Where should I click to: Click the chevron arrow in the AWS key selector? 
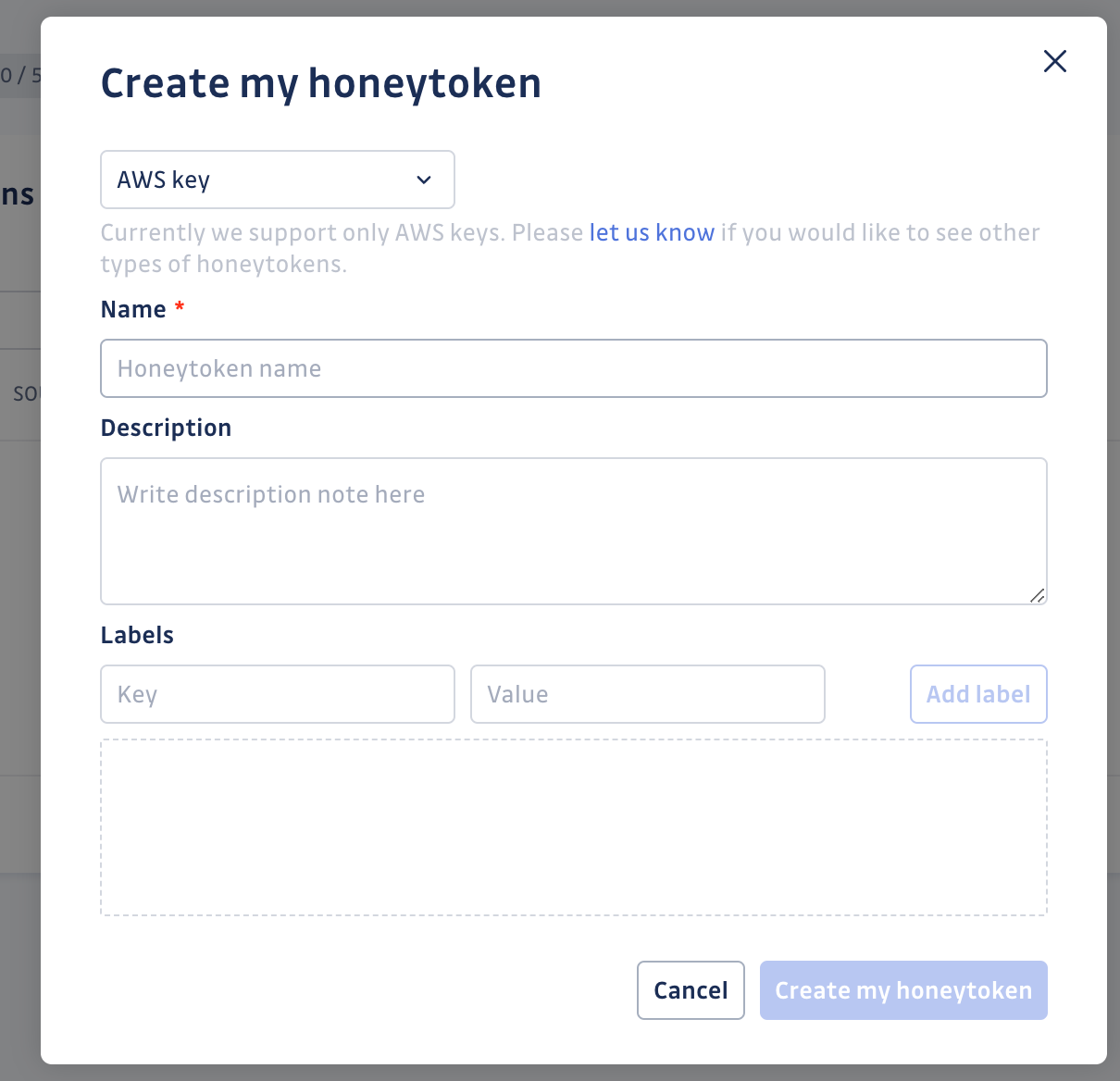(x=424, y=180)
